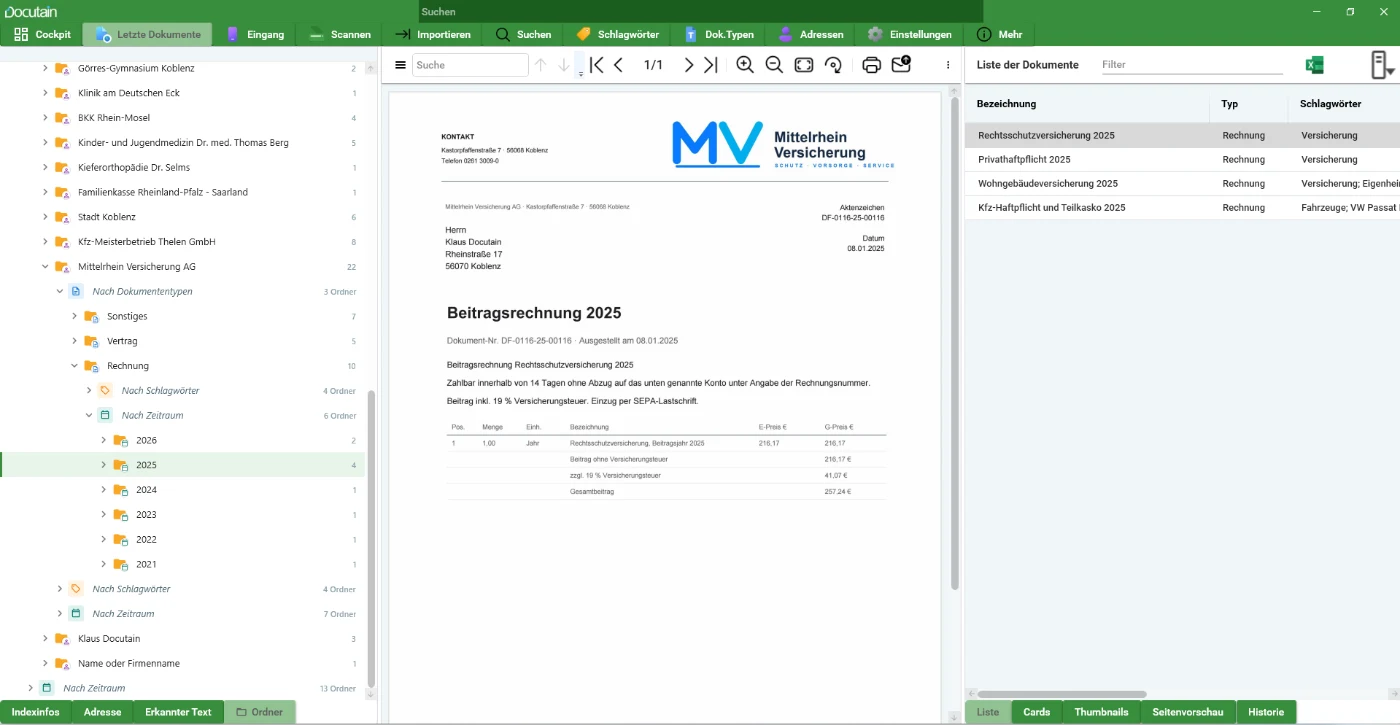Viewport: 1400px width, 725px height.
Task: Zoom out of the document preview
Action: click(774, 65)
